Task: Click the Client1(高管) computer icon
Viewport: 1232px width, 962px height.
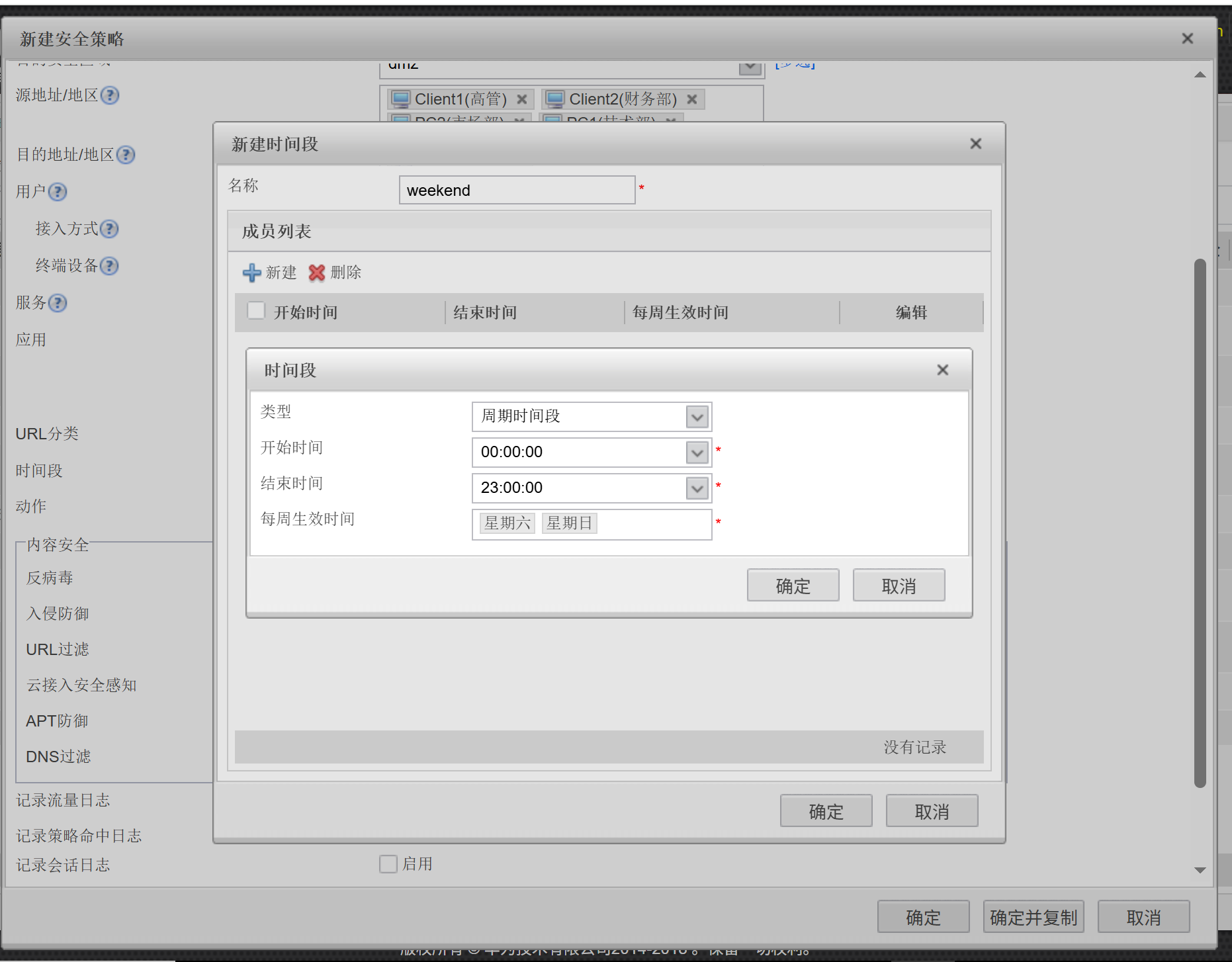Action: (401, 99)
